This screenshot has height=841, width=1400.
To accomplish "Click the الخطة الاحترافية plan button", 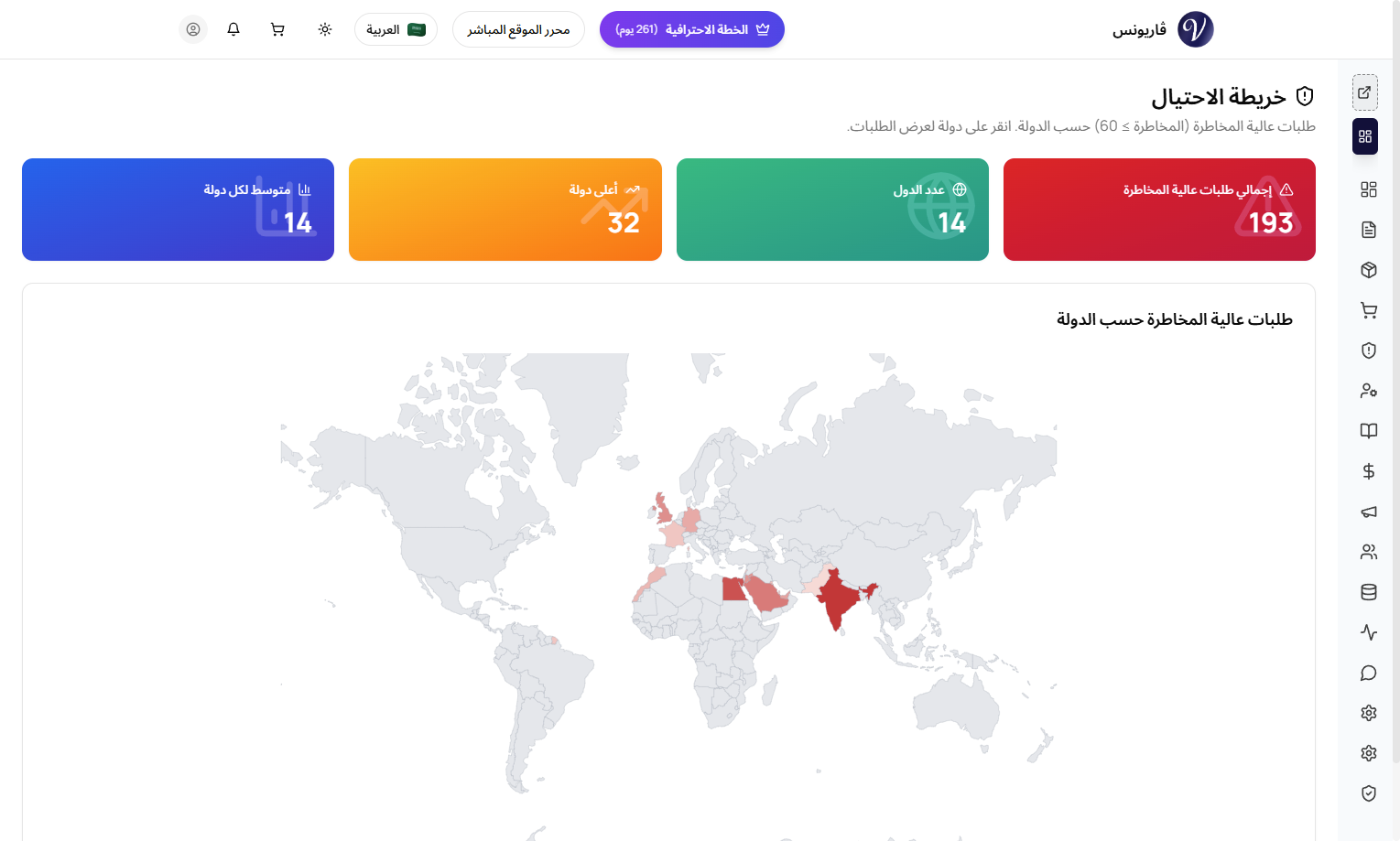I will tap(692, 29).
